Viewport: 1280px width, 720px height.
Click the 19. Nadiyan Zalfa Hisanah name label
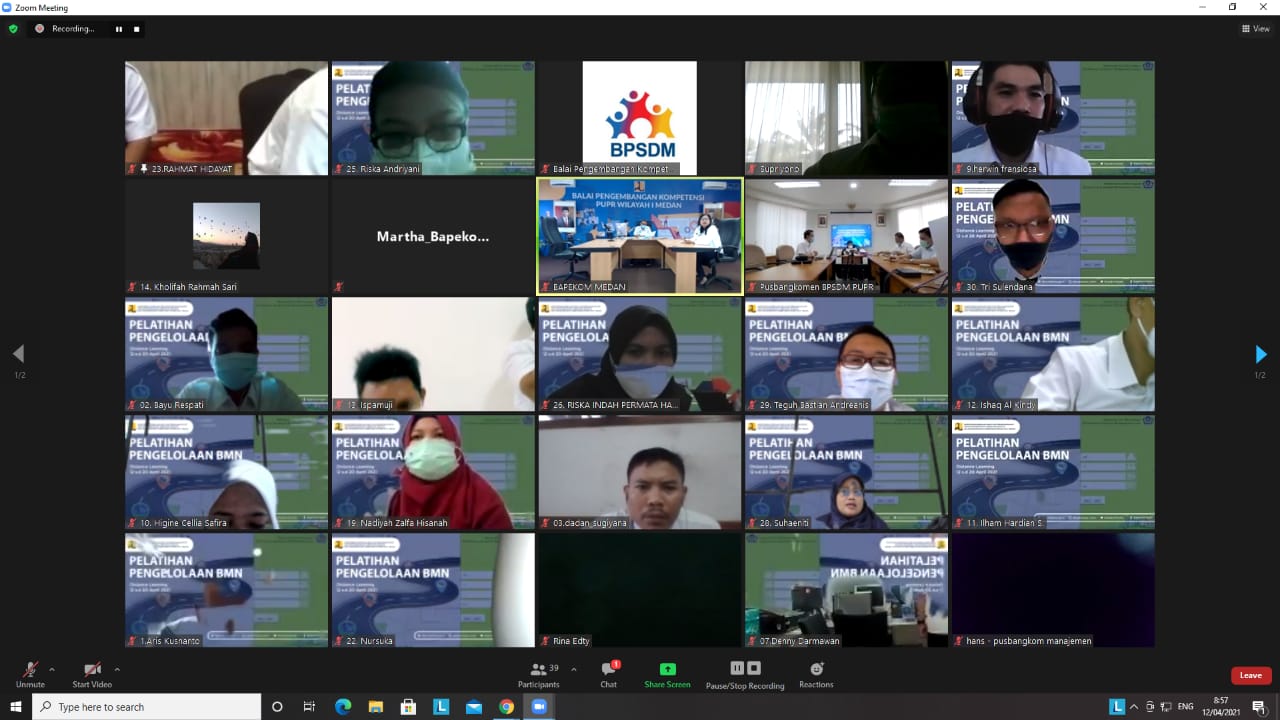[397, 523]
